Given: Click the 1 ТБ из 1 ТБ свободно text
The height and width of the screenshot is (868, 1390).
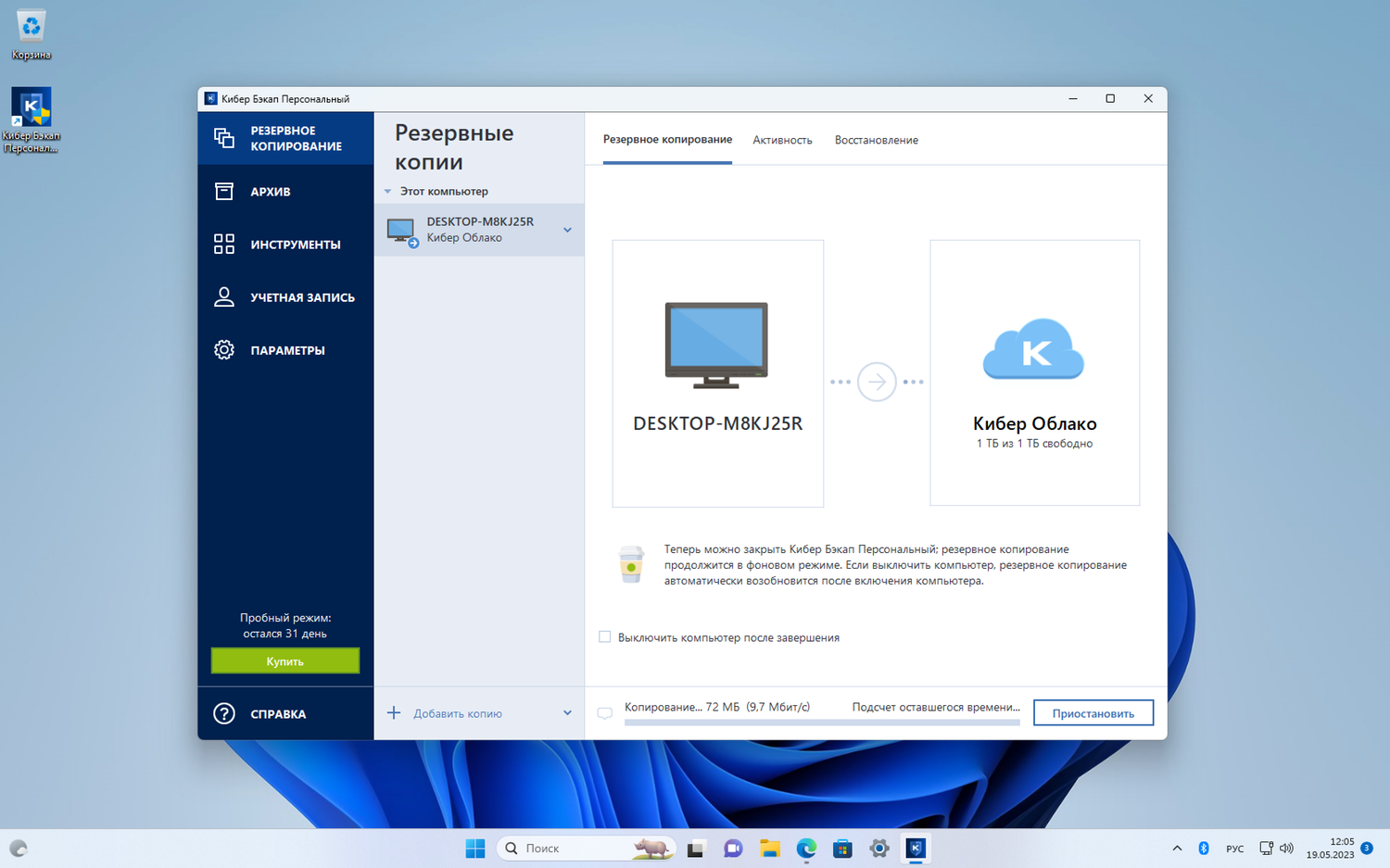Looking at the screenshot, I should (x=1035, y=444).
